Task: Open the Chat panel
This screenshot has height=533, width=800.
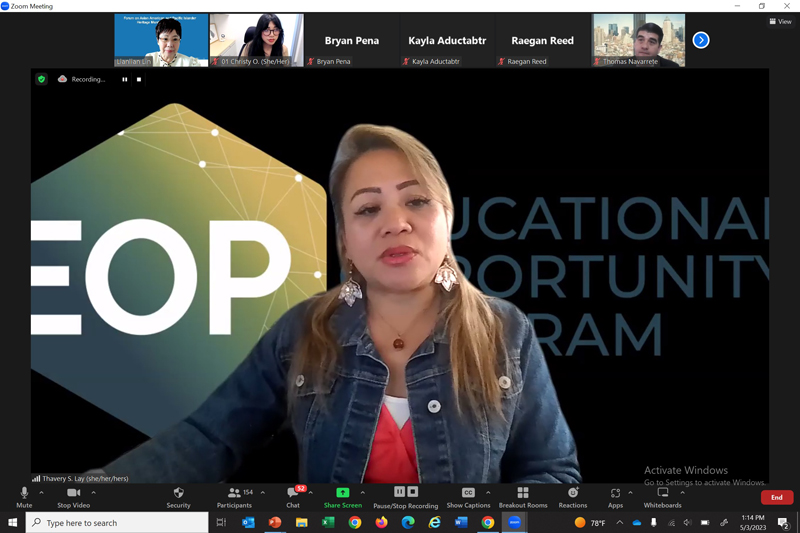Action: point(293,497)
